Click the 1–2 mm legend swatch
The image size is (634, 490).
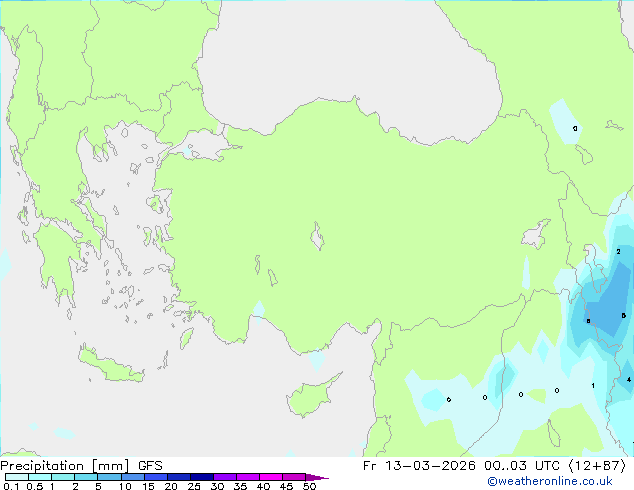(63, 477)
